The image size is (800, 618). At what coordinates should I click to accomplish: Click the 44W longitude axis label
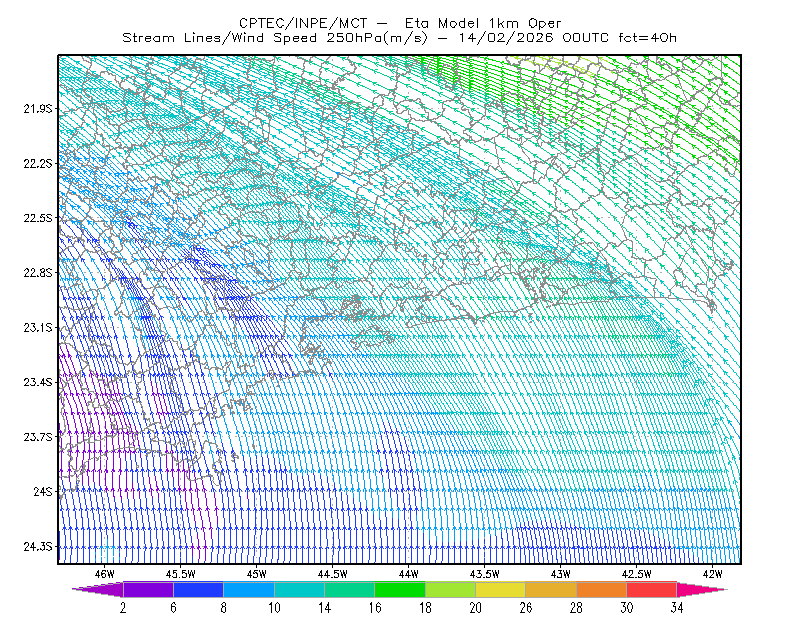409,574
